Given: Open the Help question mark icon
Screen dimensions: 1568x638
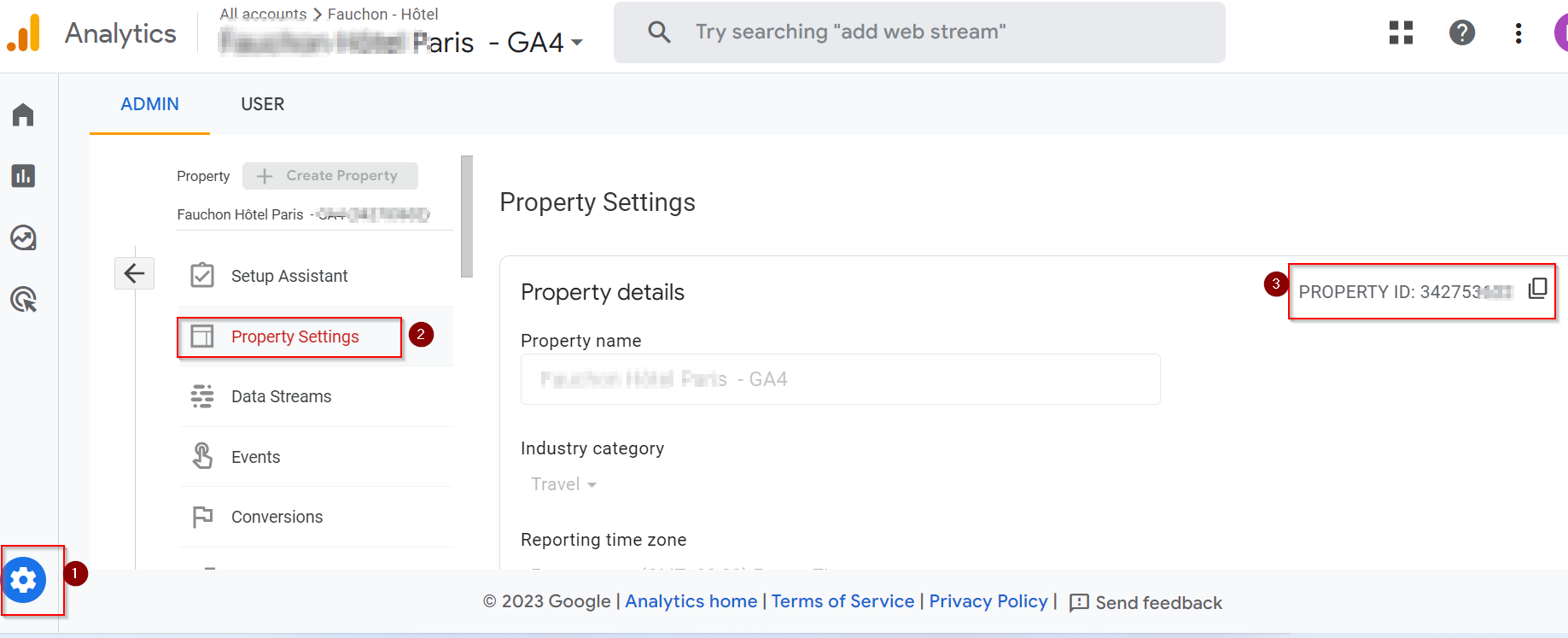Looking at the screenshot, I should 1461,32.
